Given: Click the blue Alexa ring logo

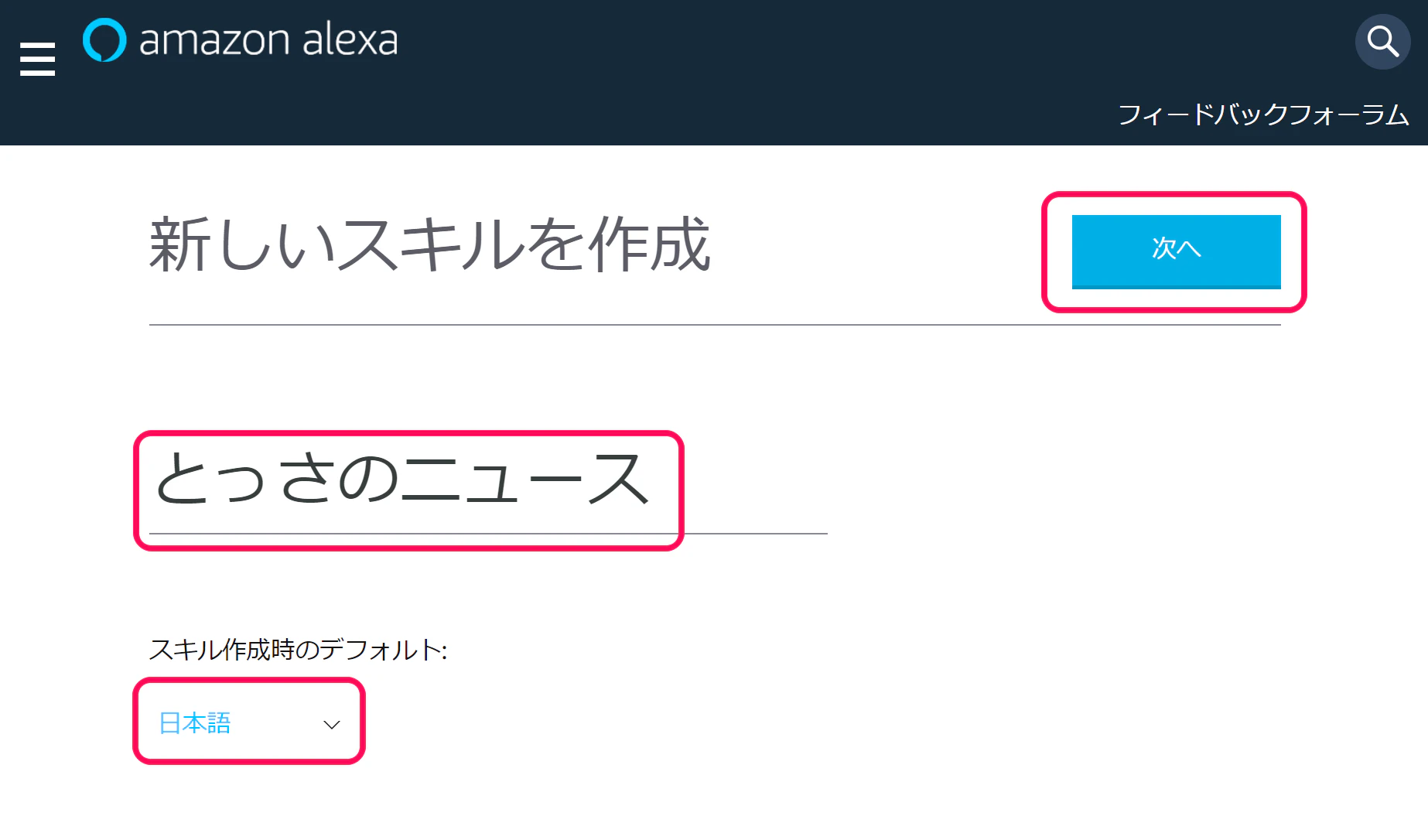Looking at the screenshot, I should click(104, 39).
